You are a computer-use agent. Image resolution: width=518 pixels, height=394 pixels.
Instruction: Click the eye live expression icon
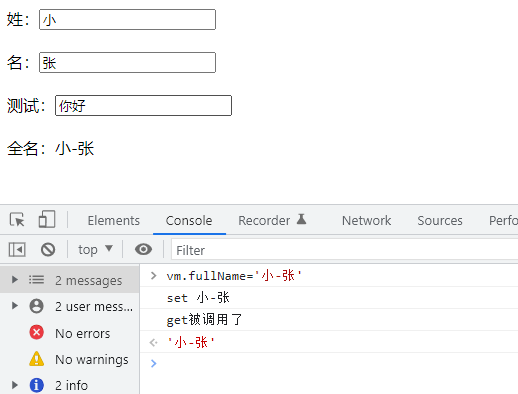coord(143,249)
